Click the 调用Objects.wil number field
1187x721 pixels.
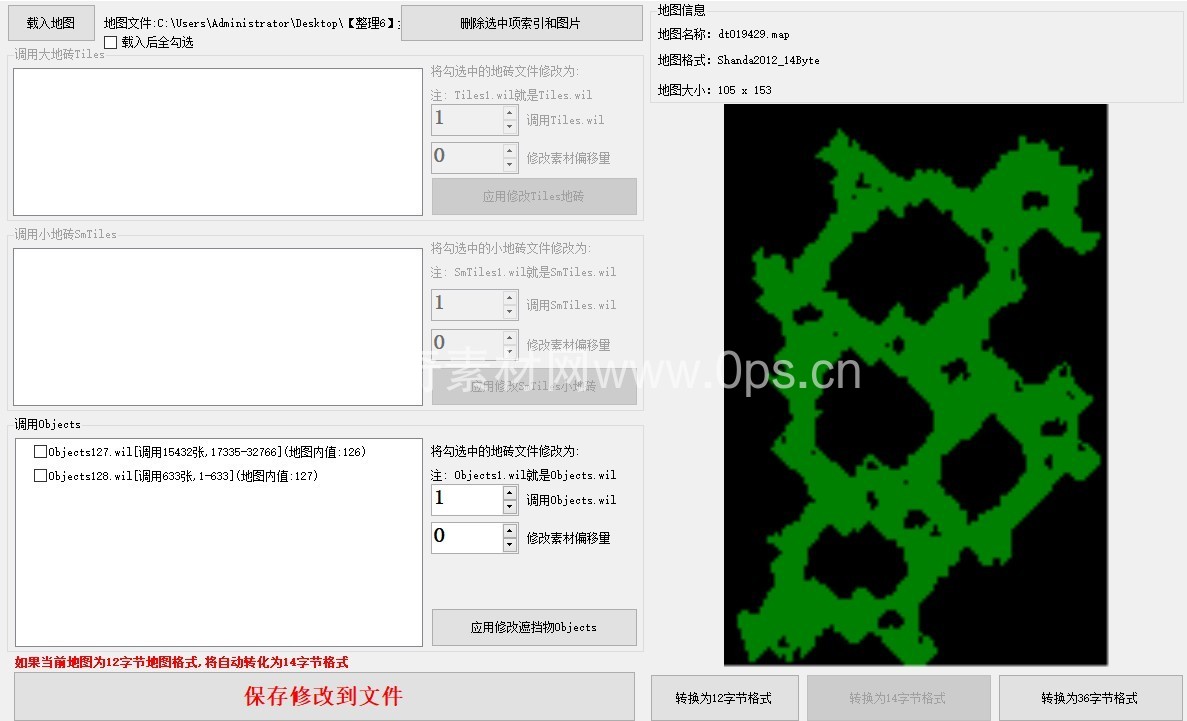click(x=466, y=500)
